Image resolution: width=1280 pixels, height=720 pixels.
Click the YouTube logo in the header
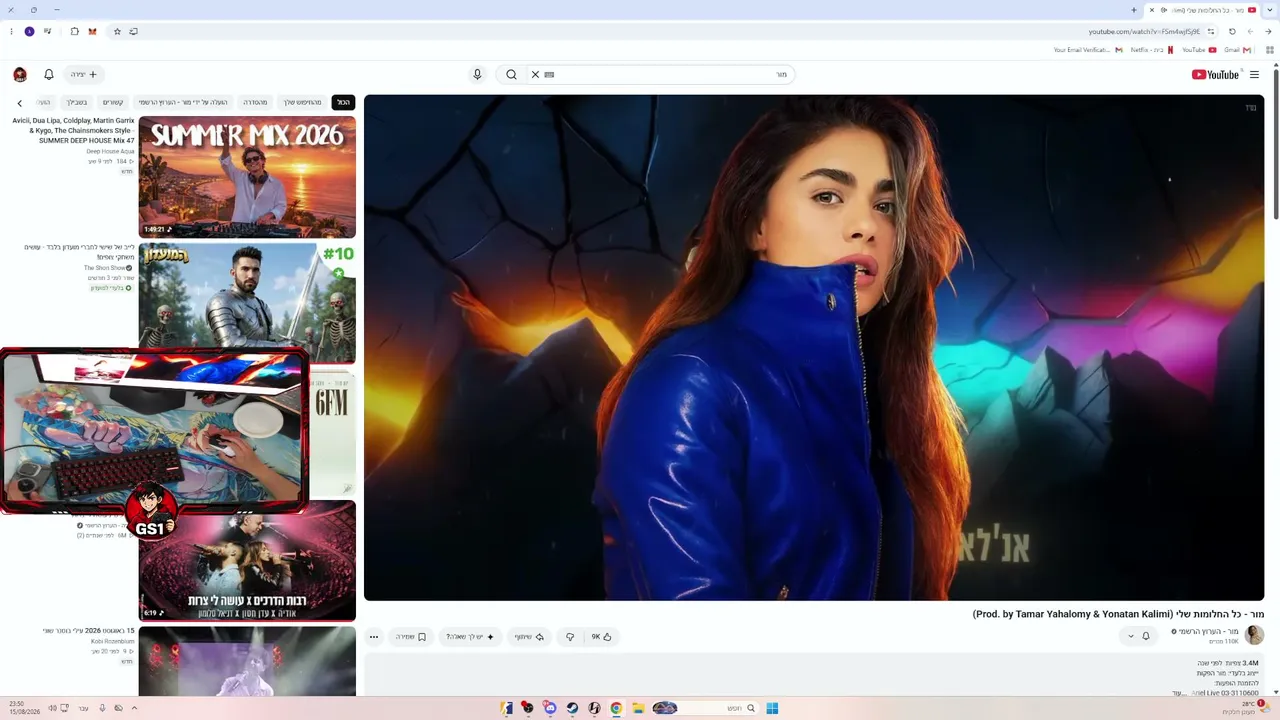tap(1215, 74)
